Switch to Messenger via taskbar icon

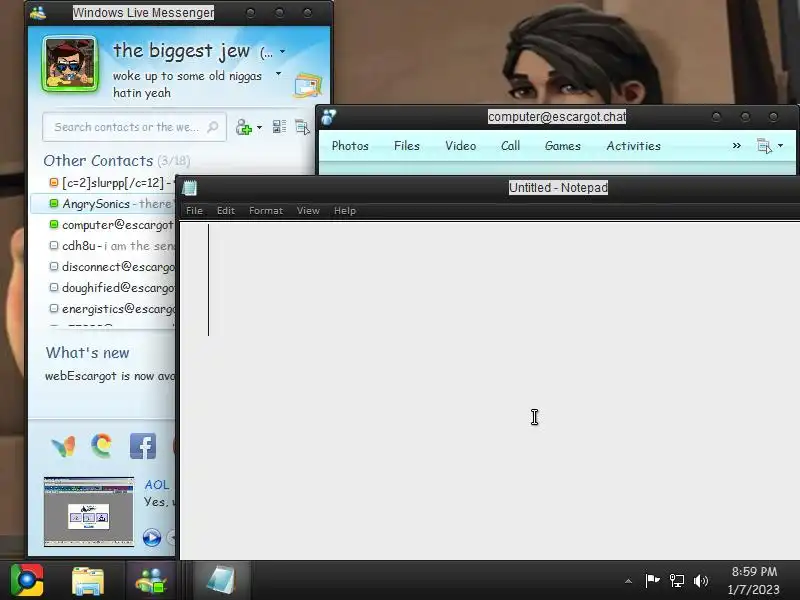(151, 581)
